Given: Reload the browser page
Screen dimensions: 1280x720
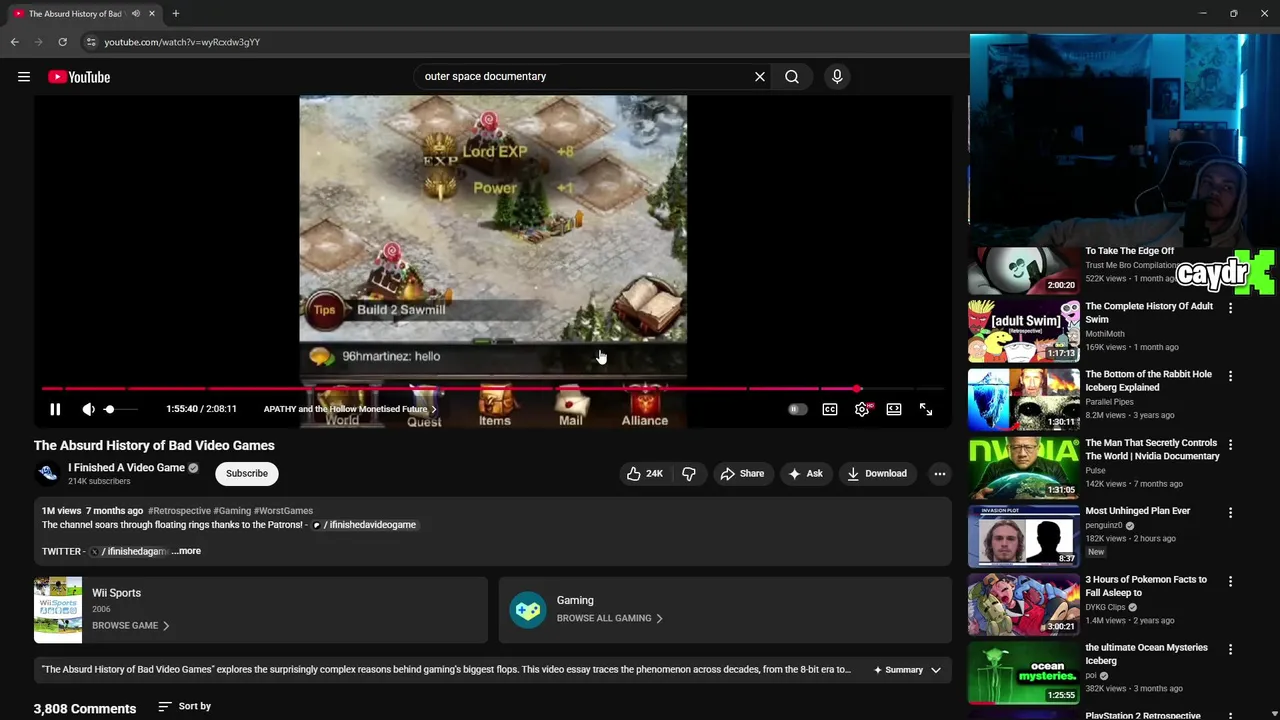Looking at the screenshot, I should point(62,42).
